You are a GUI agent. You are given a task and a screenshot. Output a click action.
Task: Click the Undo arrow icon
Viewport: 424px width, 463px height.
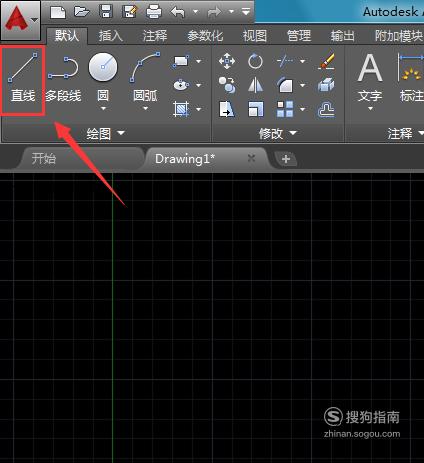point(178,12)
